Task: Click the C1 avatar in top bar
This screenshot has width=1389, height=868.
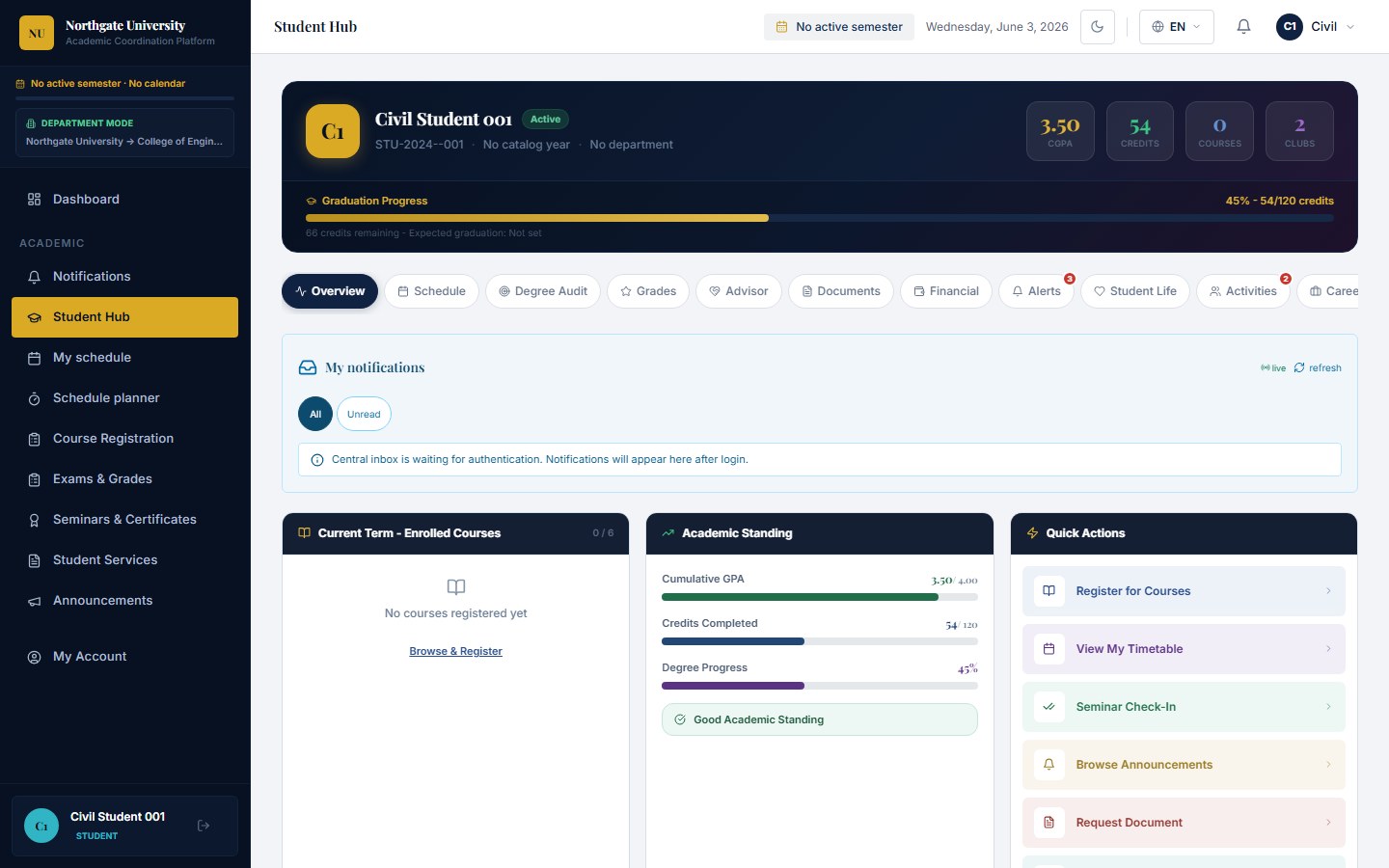Action: (1290, 27)
